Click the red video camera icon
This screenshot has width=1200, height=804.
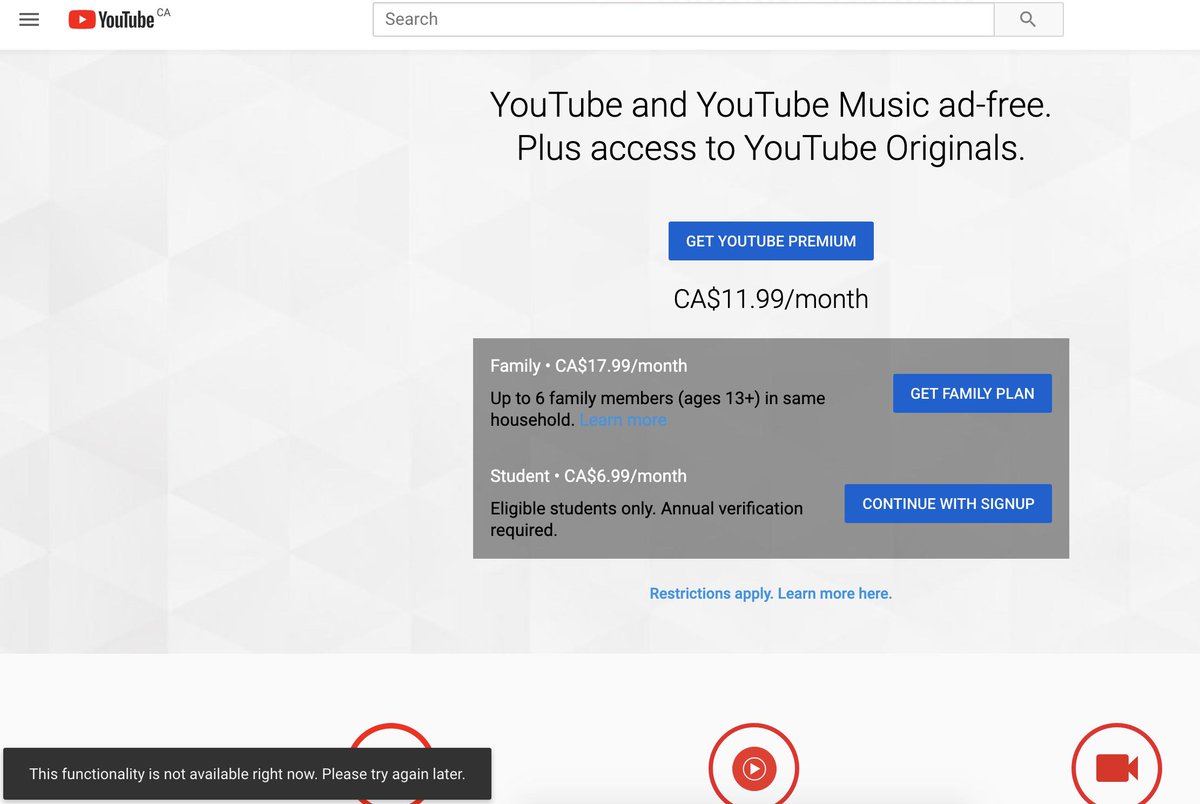pos(1117,768)
